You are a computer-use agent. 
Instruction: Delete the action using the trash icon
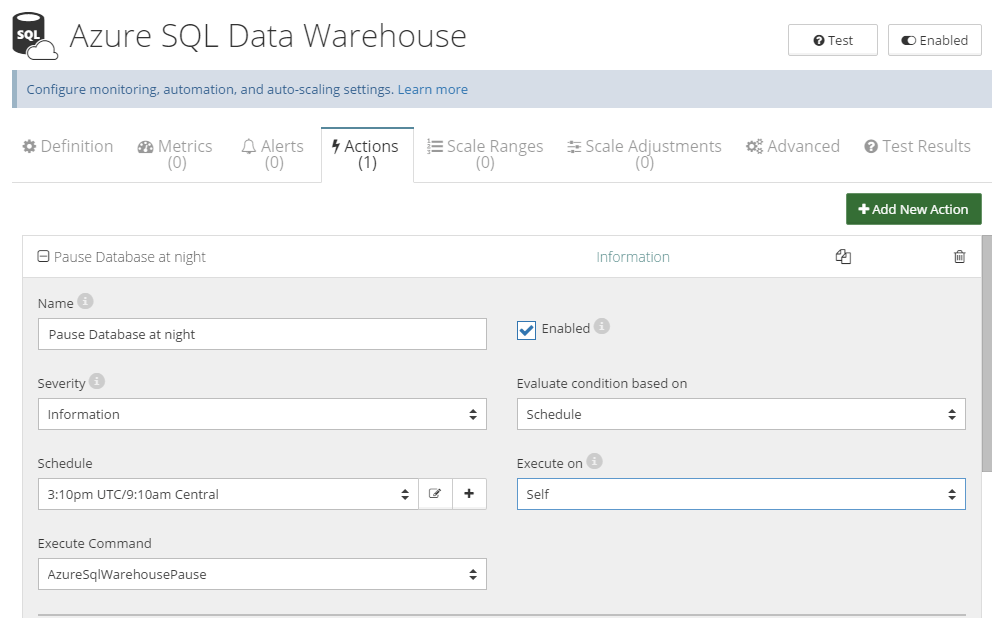[960, 256]
